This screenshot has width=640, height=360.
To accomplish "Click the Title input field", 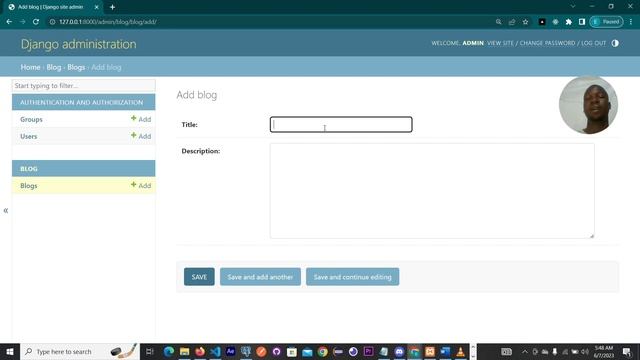I will [341, 124].
